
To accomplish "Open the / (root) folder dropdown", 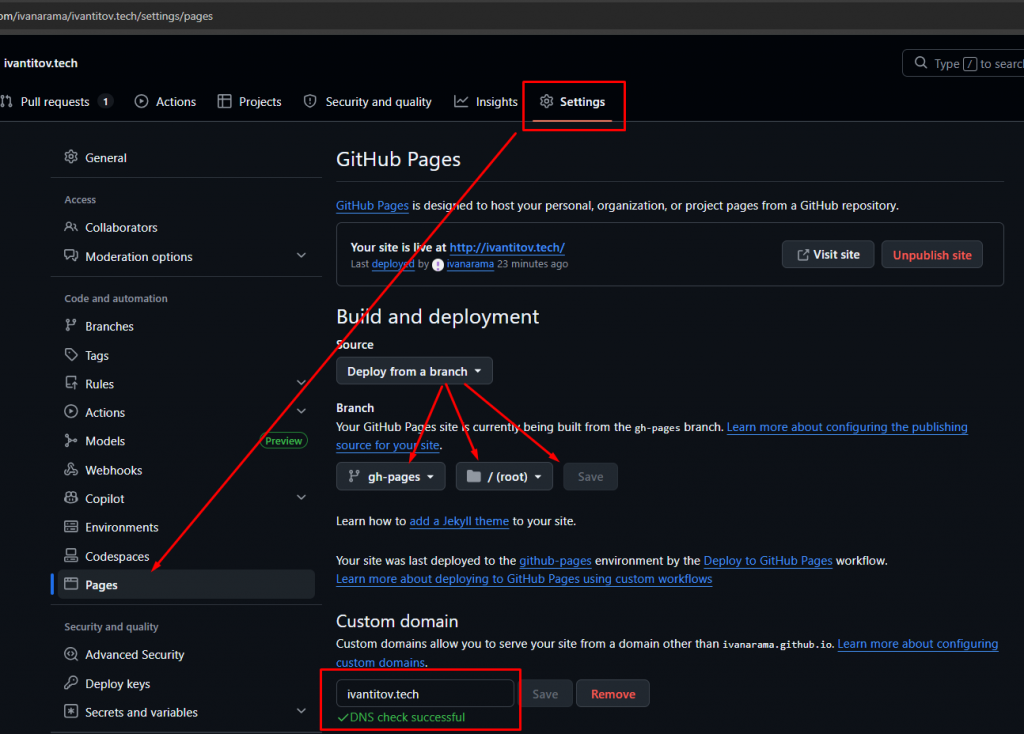I will pos(504,476).
